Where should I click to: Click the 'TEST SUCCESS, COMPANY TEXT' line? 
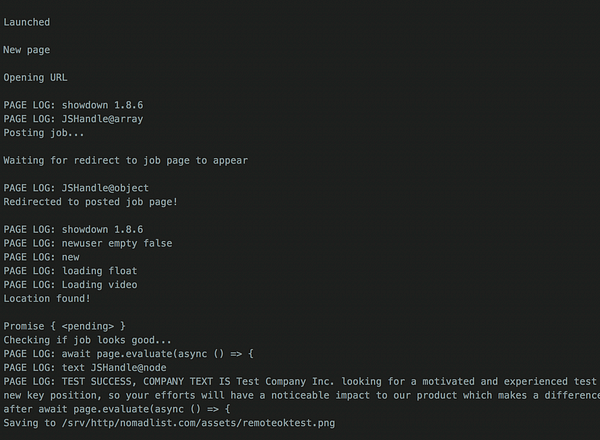coord(302,381)
